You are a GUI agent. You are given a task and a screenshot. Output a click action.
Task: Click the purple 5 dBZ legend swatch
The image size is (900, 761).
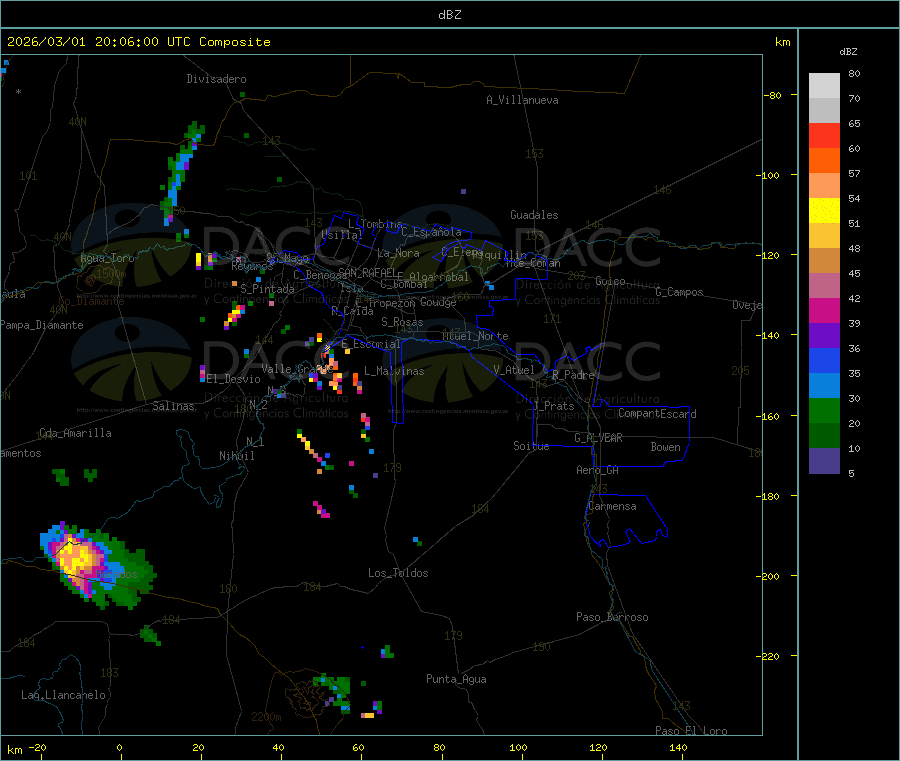tap(824, 461)
